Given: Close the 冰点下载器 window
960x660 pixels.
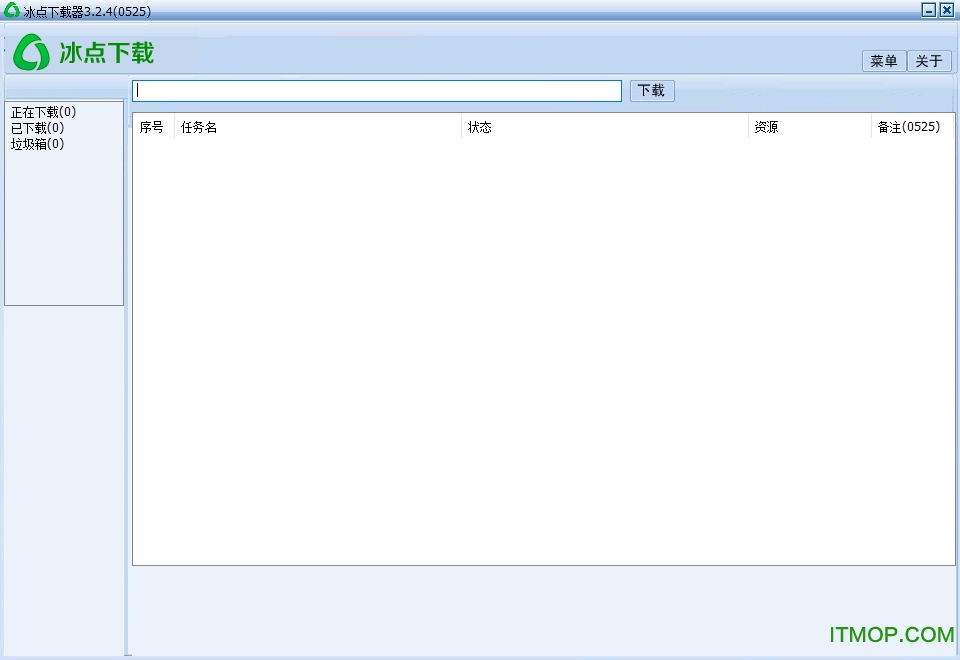Looking at the screenshot, I should (946, 10).
